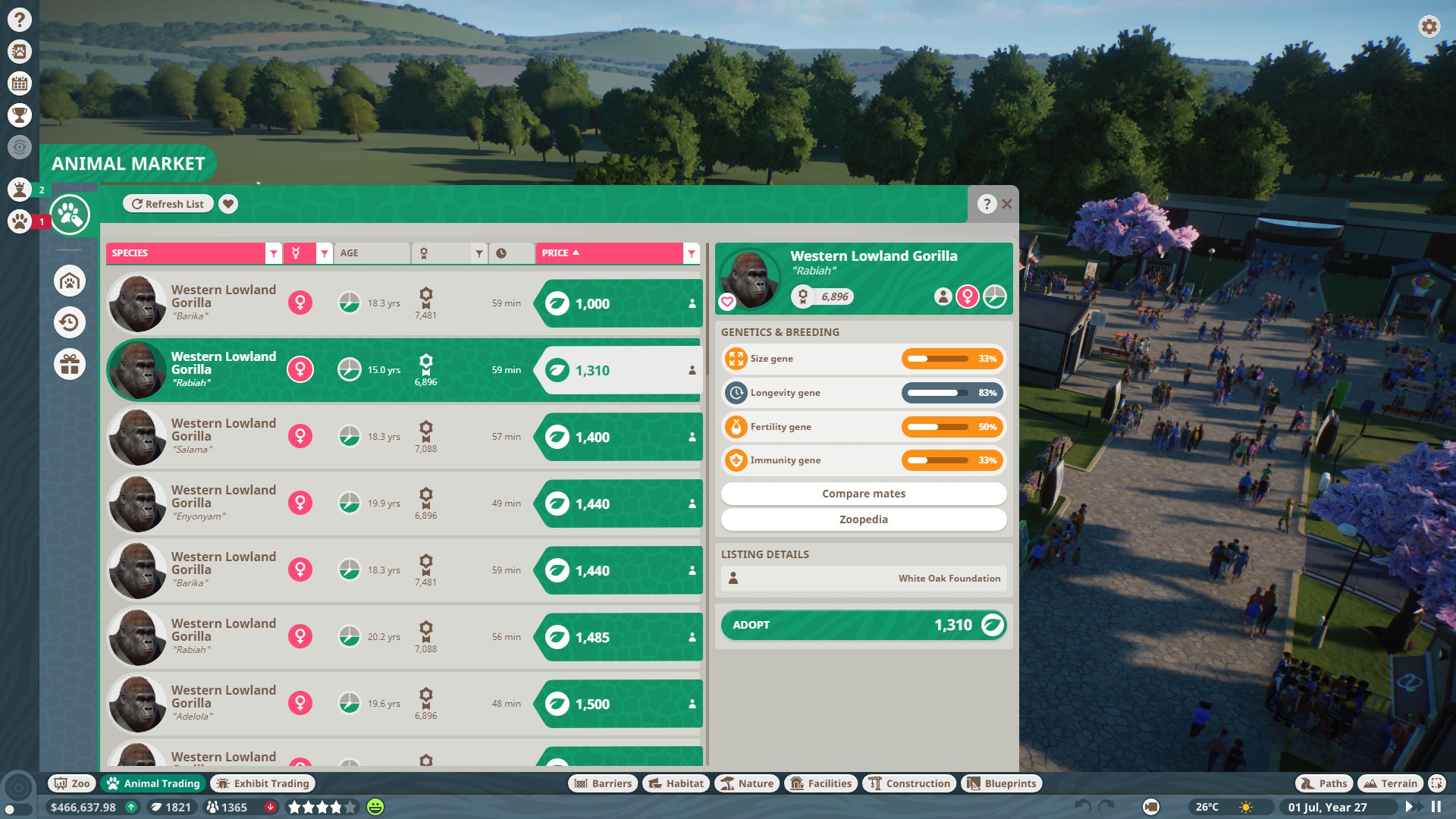Pause the game
Screen dimensions: 1456x819
click(1436, 807)
